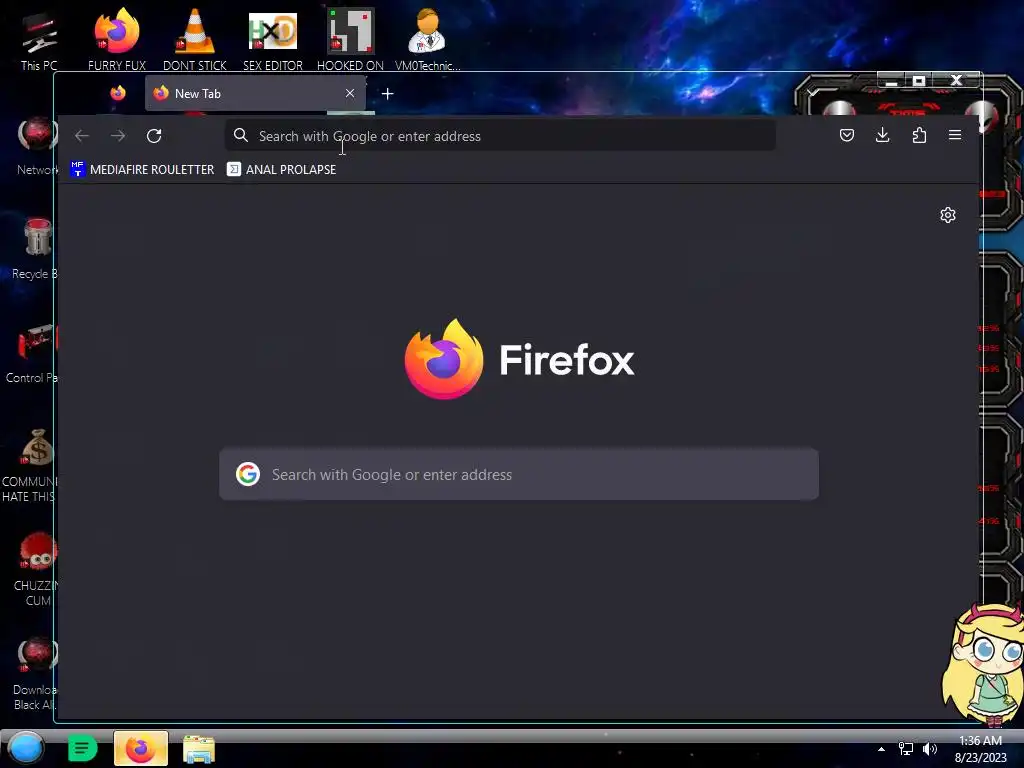
Task: Click the cartoon girl desktop mascot
Action: click(982, 665)
